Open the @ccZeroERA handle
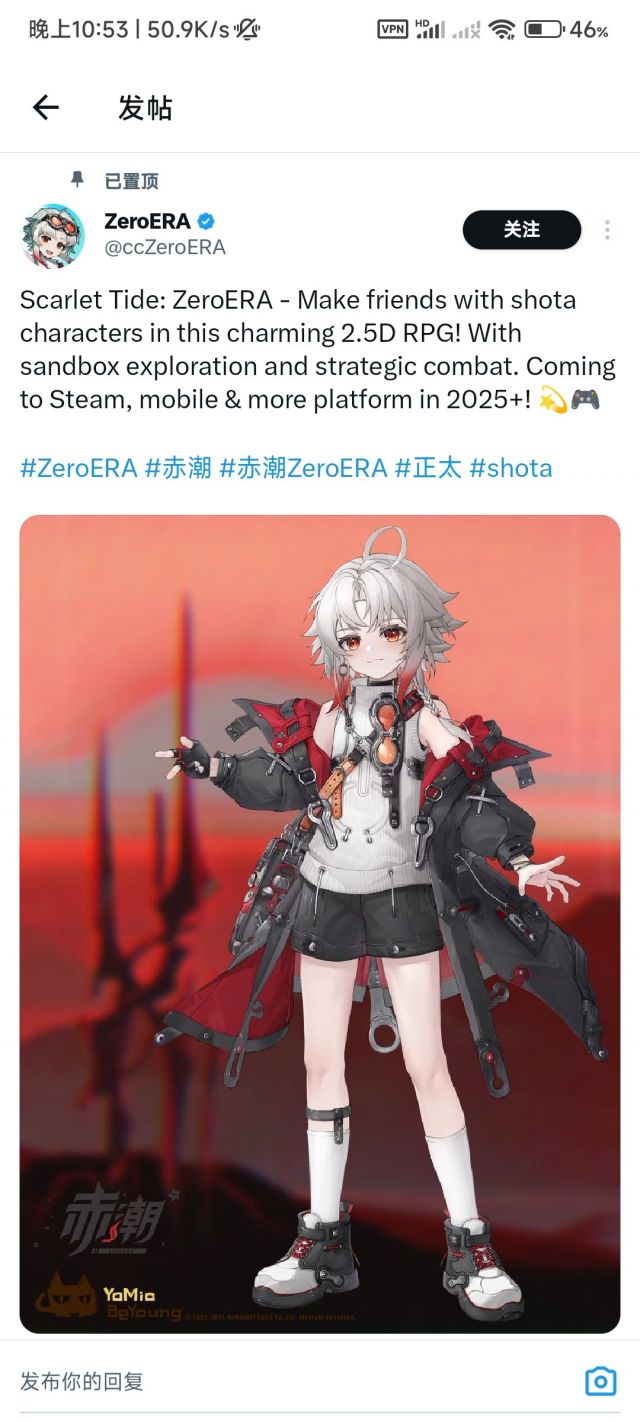The width and height of the screenshot is (640, 1422). (x=165, y=247)
